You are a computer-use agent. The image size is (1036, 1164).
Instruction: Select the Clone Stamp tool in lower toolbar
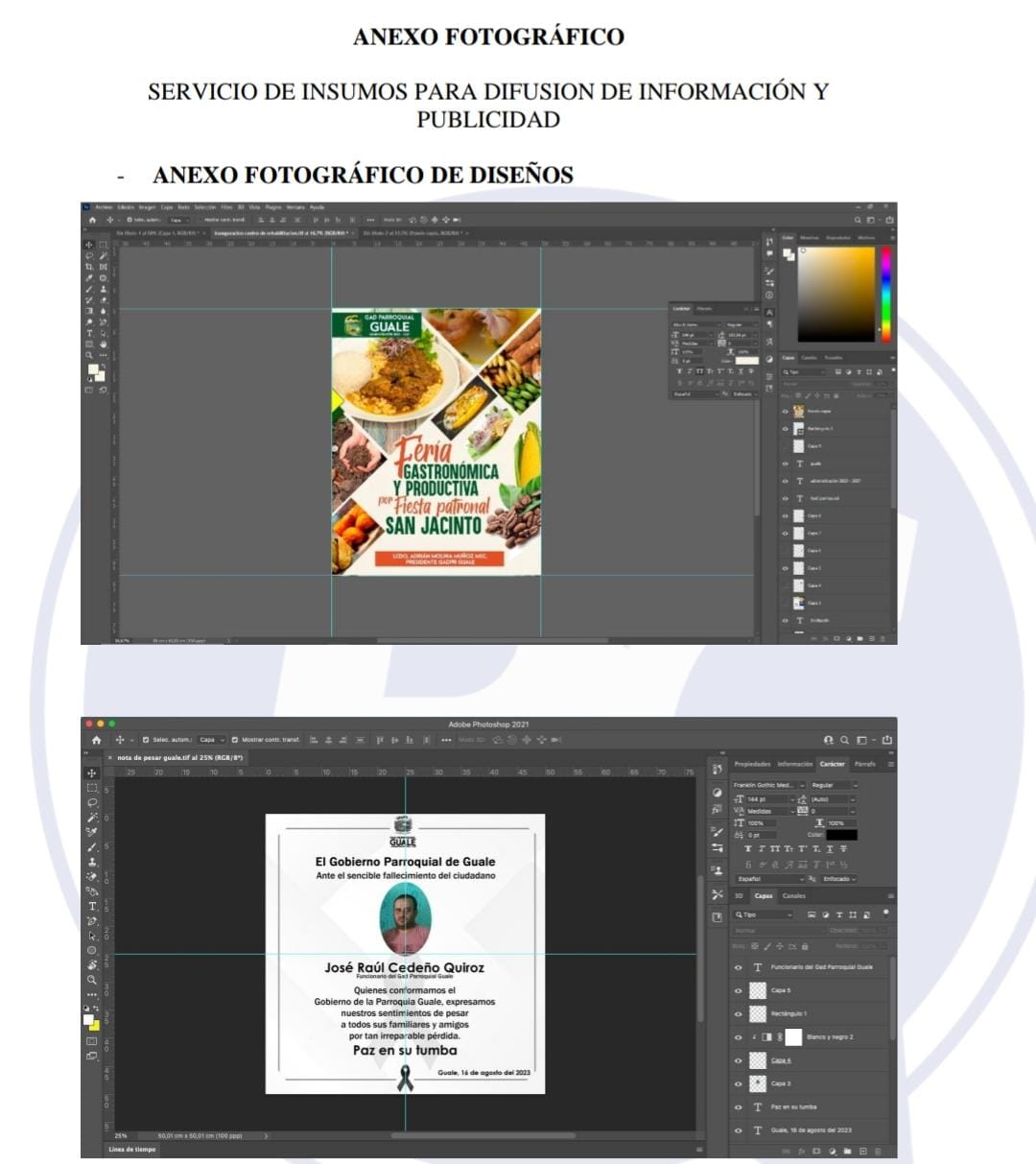[x=92, y=862]
